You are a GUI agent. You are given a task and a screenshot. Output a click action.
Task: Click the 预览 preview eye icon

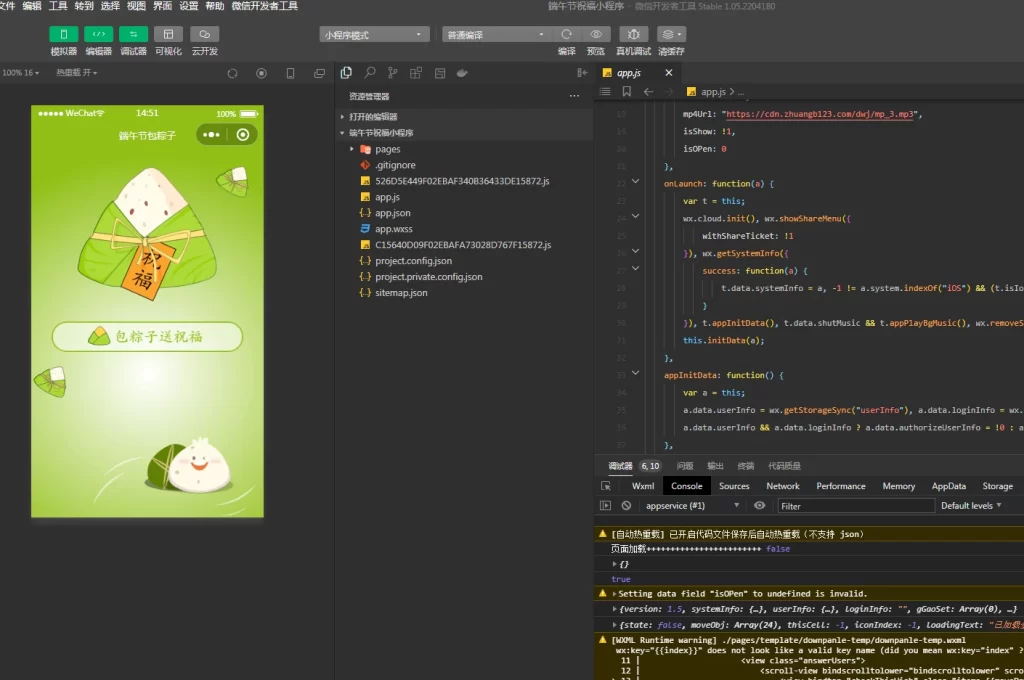(596, 34)
